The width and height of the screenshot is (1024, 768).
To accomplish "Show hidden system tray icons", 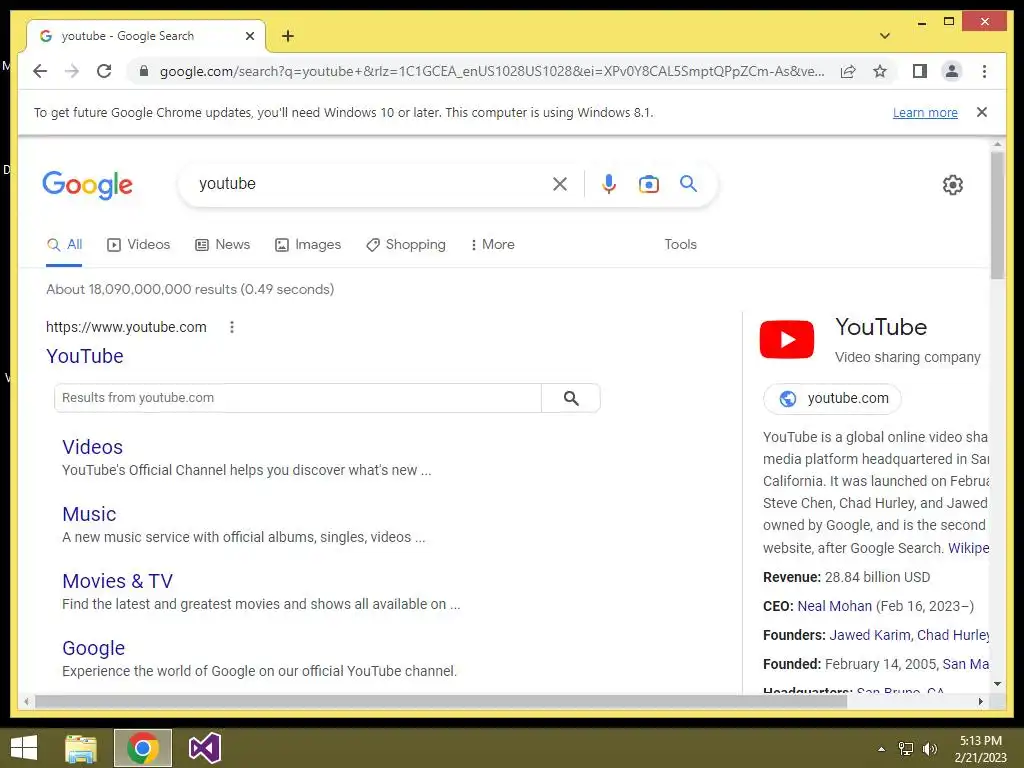I will point(881,749).
